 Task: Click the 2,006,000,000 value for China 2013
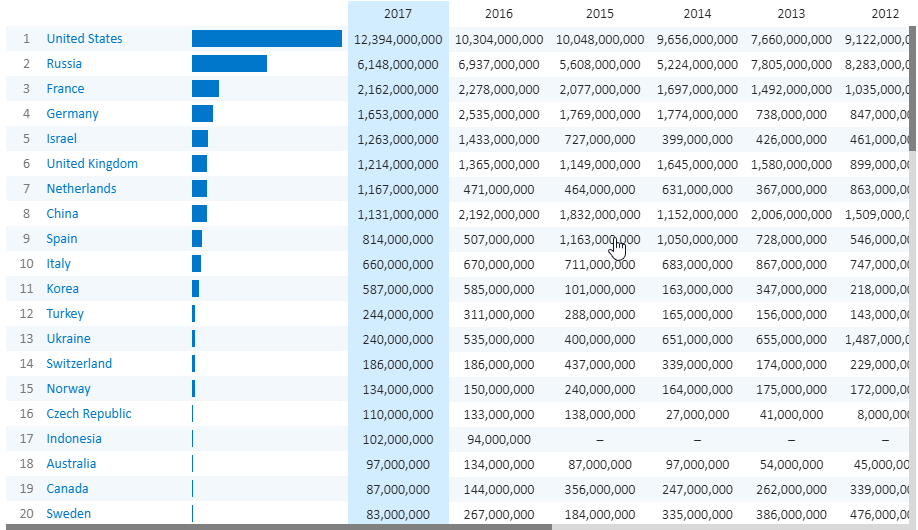pyautogui.click(x=791, y=215)
